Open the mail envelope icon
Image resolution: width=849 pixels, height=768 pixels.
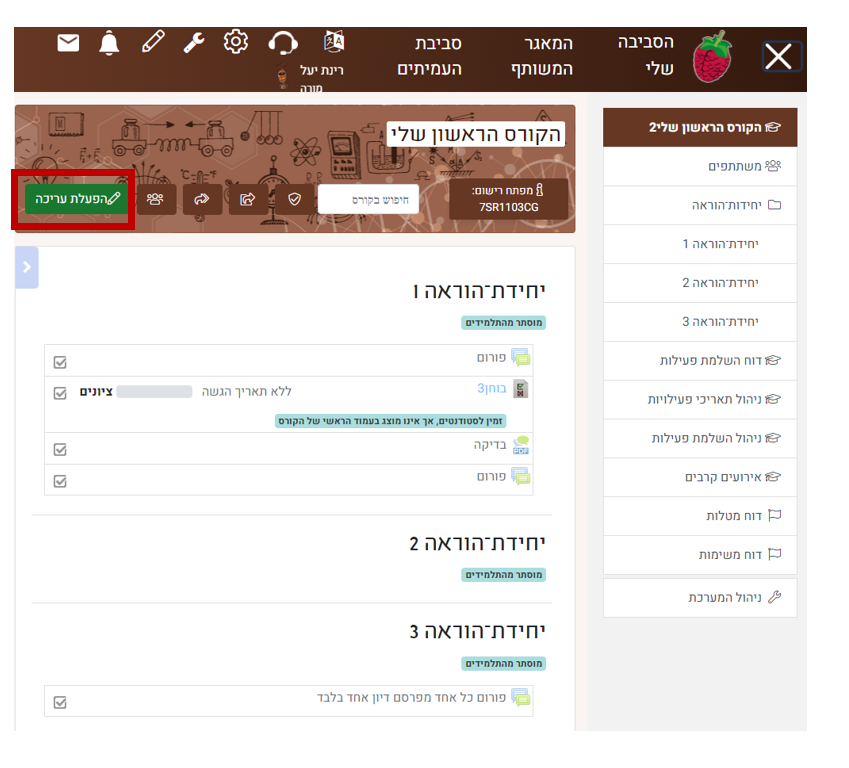coord(68,43)
